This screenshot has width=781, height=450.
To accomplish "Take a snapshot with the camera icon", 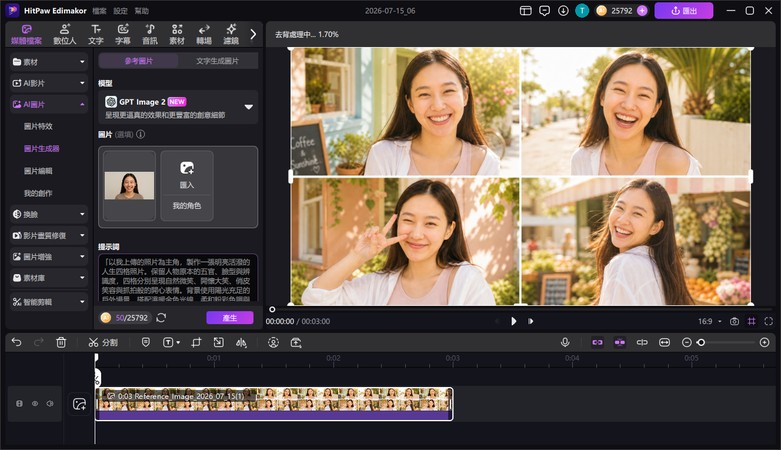I will tap(734, 321).
